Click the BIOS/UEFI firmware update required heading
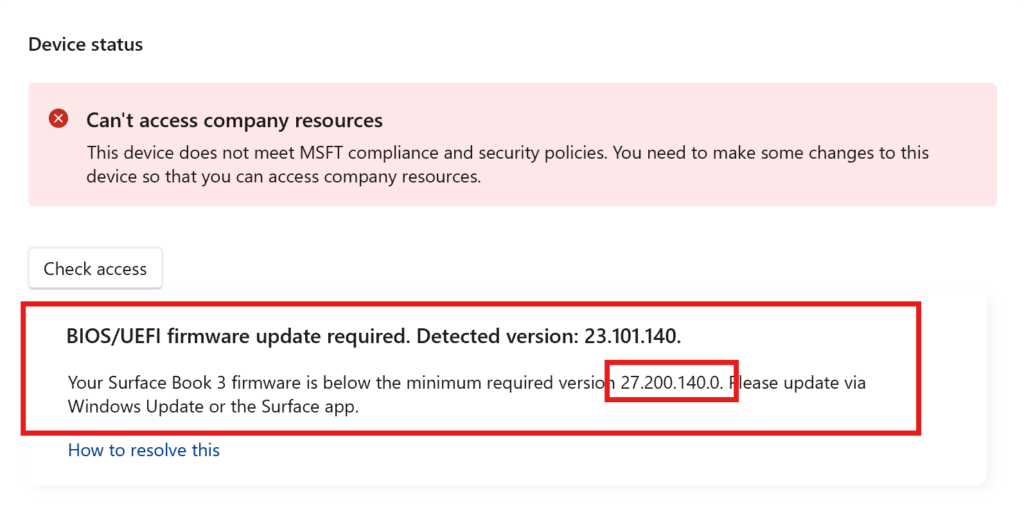 [x=236, y=336]
